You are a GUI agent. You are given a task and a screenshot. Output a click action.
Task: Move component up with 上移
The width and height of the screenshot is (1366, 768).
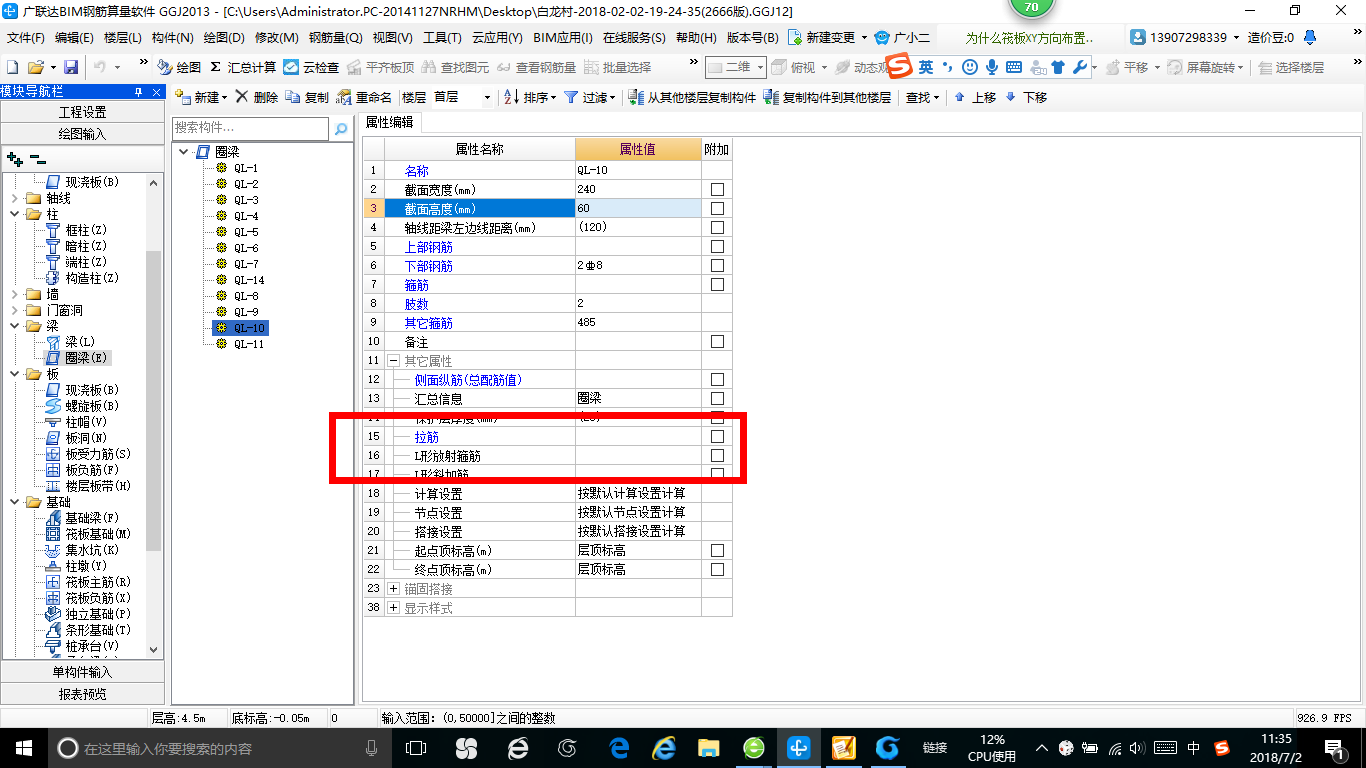click(975, 97)
